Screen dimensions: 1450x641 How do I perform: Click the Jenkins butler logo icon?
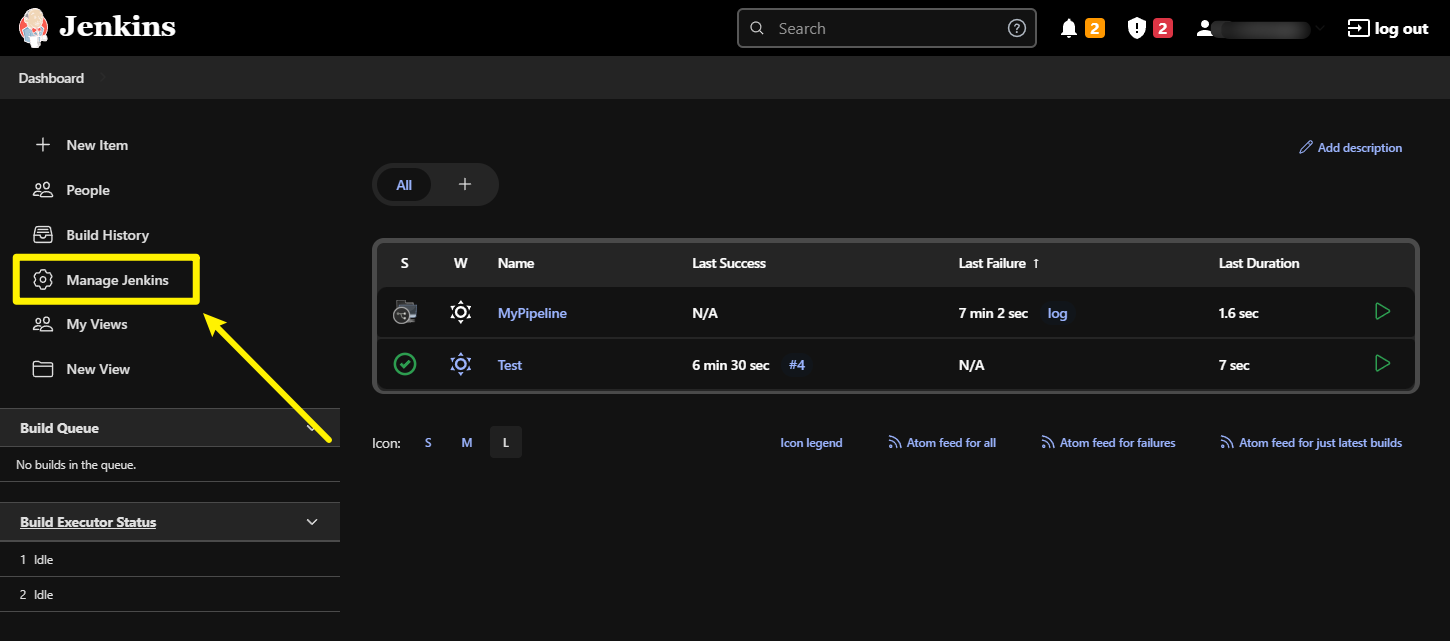tap(33, 28)
